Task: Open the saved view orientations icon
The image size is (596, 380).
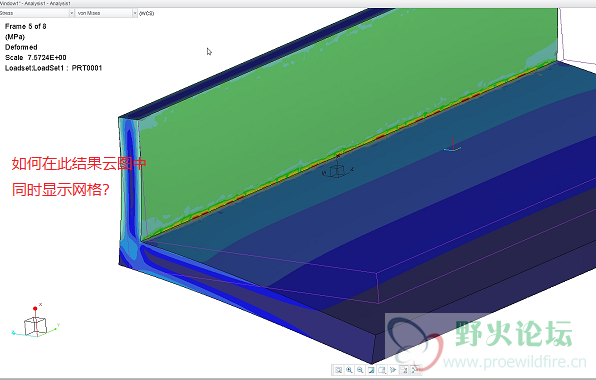Action: tap(382, 370)
